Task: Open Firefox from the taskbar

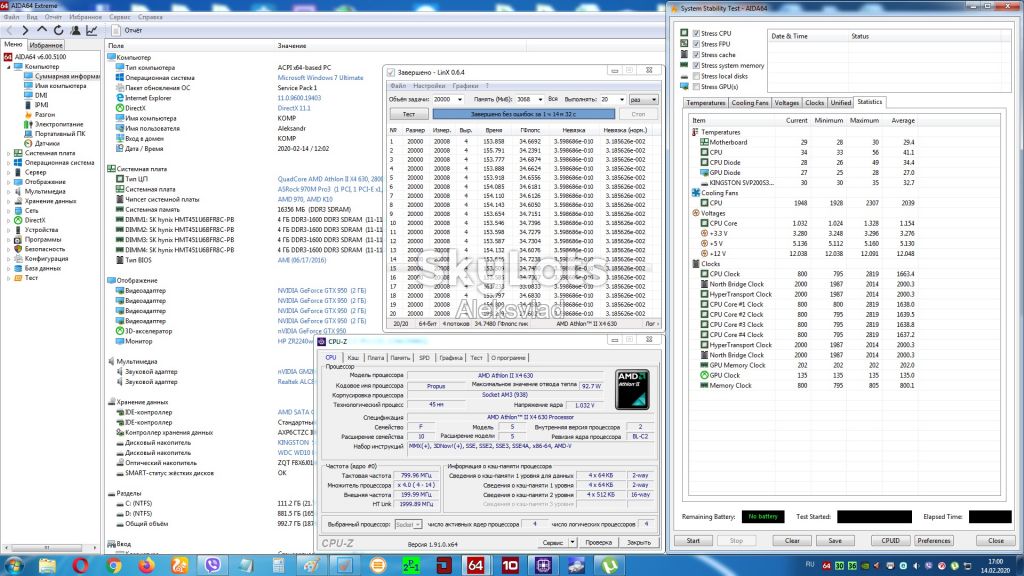Action: click(x=147, y=565)
